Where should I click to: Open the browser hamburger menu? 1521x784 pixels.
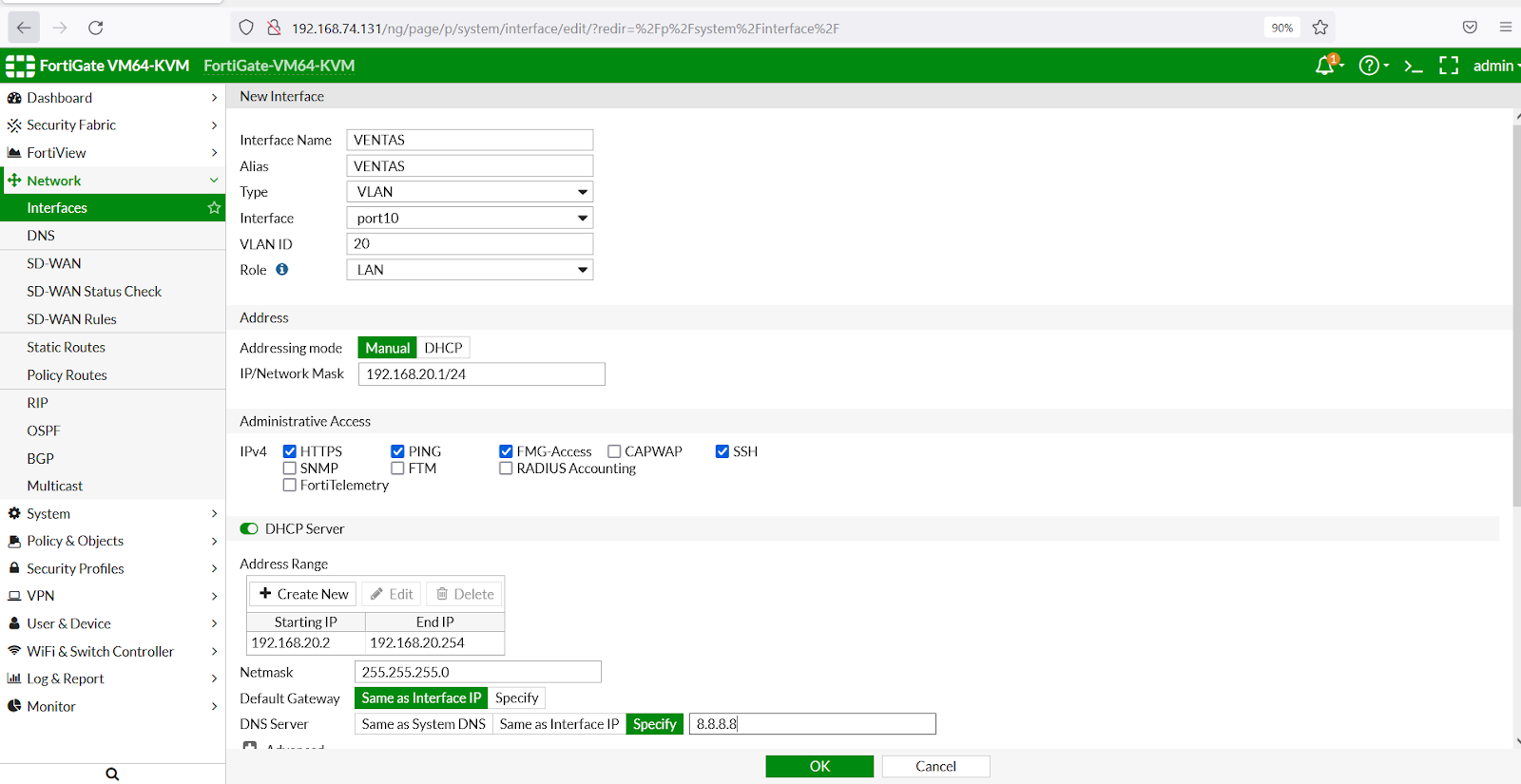click(x=1506, y=28)
